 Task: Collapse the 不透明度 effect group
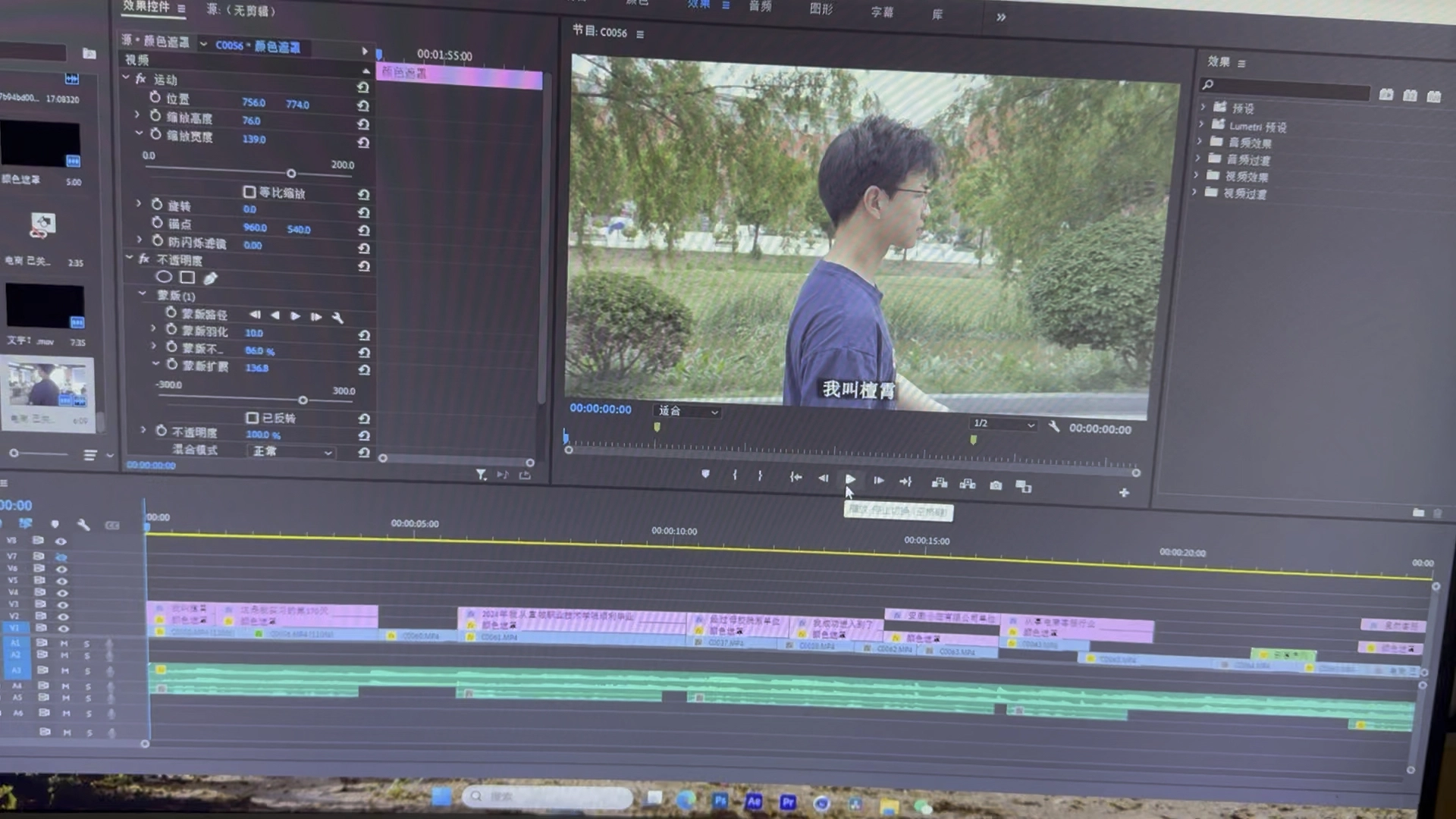click(130, 258)
